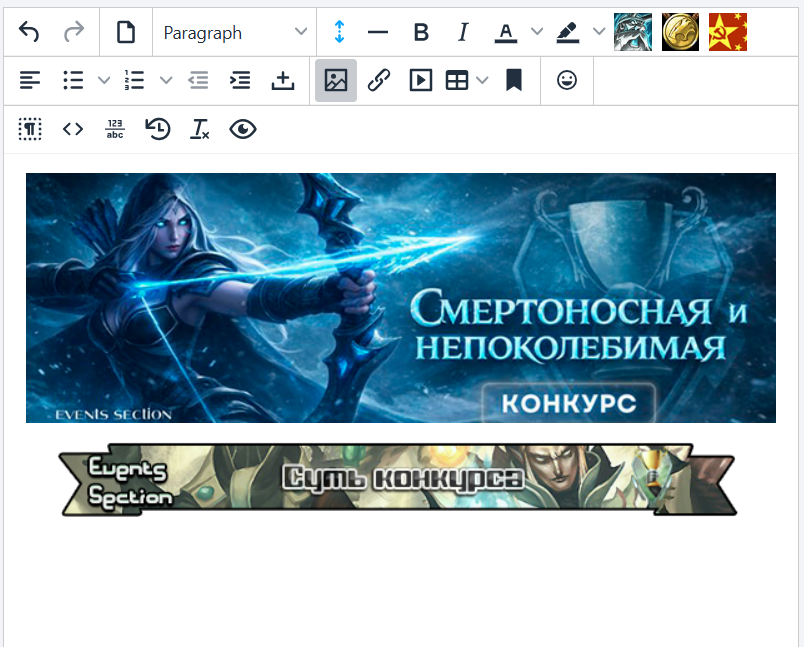Click the Undo arrow icon
The image size is (804, 647).
[29, 33]
